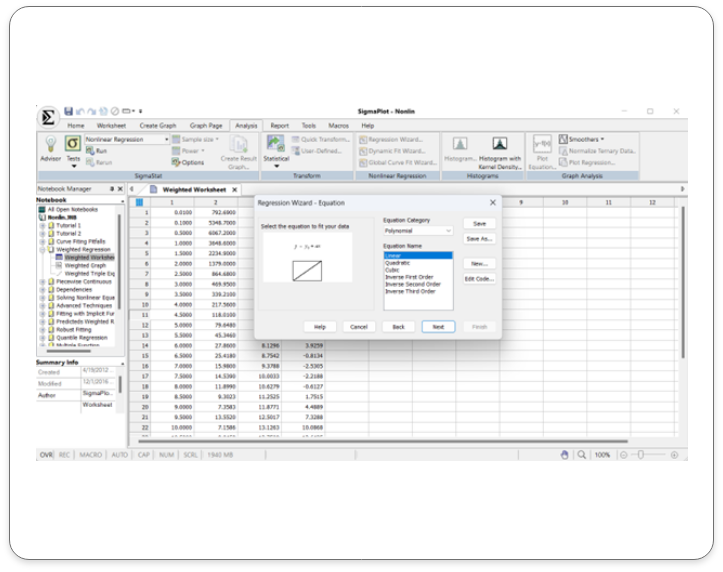
Task: Click Next in the Regression Wizard
Action: [x=438, y=327]
